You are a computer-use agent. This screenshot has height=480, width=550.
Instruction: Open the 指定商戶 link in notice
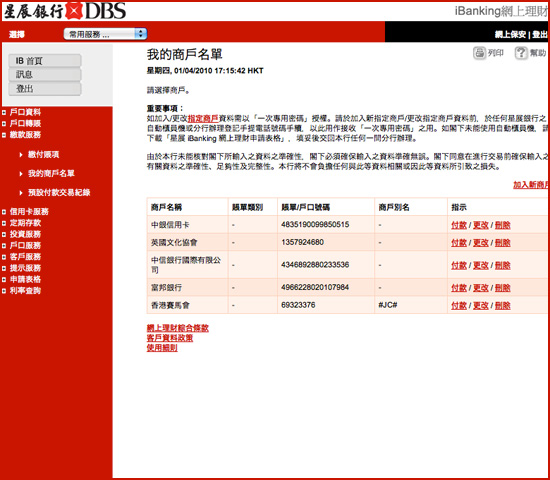203,118
